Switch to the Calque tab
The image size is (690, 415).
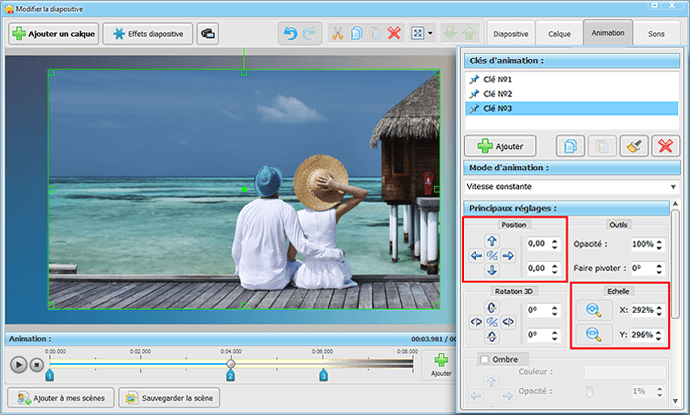[559, 33]
